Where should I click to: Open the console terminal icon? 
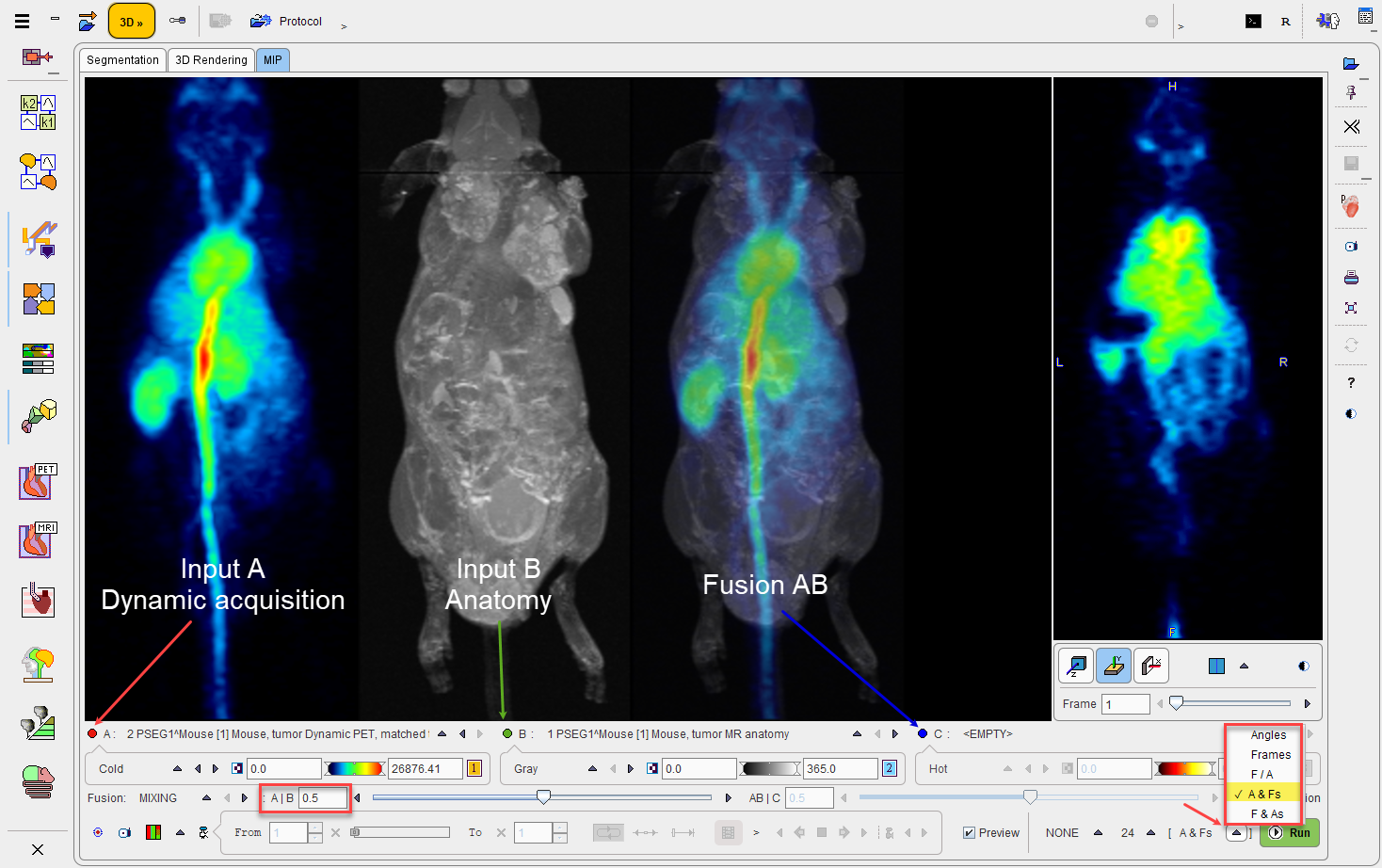pos(1253,21)
